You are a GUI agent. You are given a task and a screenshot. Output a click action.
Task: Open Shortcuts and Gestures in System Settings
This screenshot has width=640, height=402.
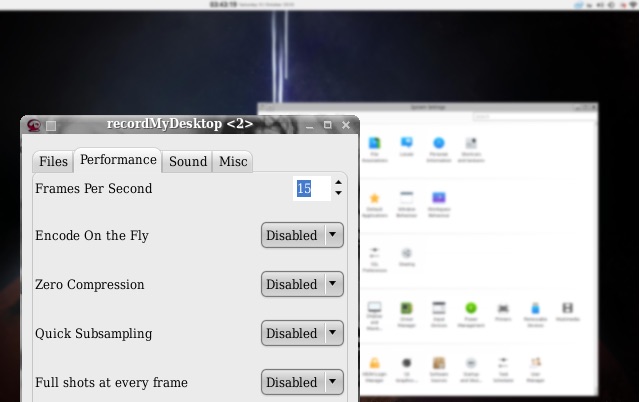pyautogui.click(x=471, y=149)
